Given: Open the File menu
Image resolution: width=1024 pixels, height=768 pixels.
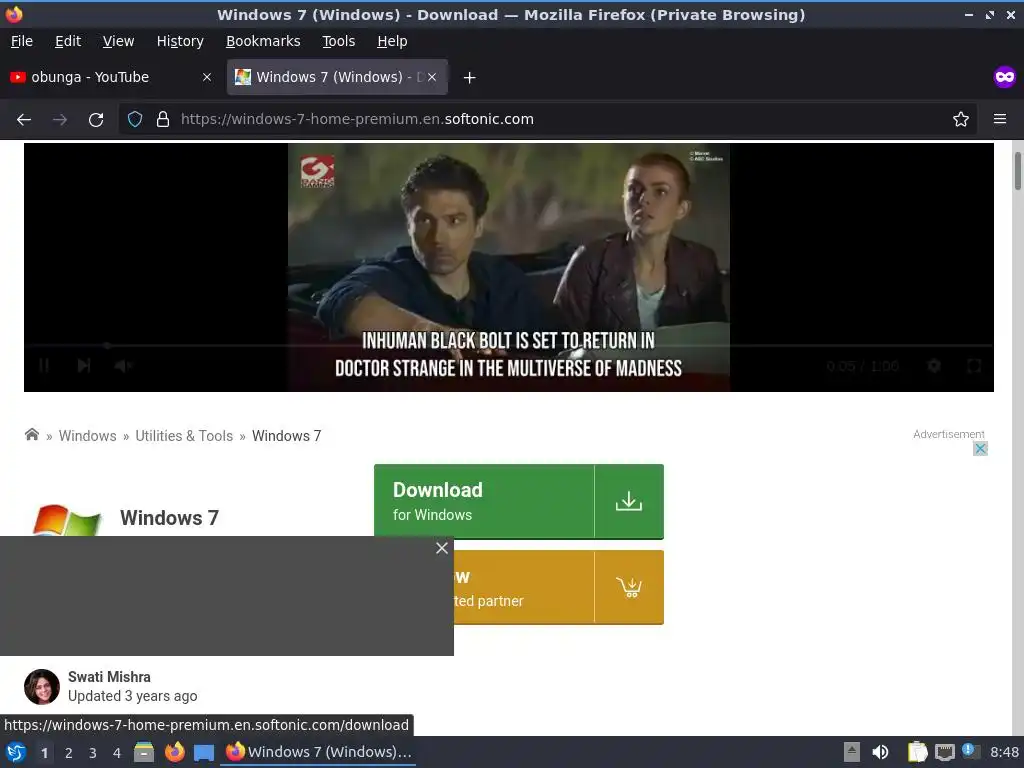Looking at the screenshot, I should (22, 41).
